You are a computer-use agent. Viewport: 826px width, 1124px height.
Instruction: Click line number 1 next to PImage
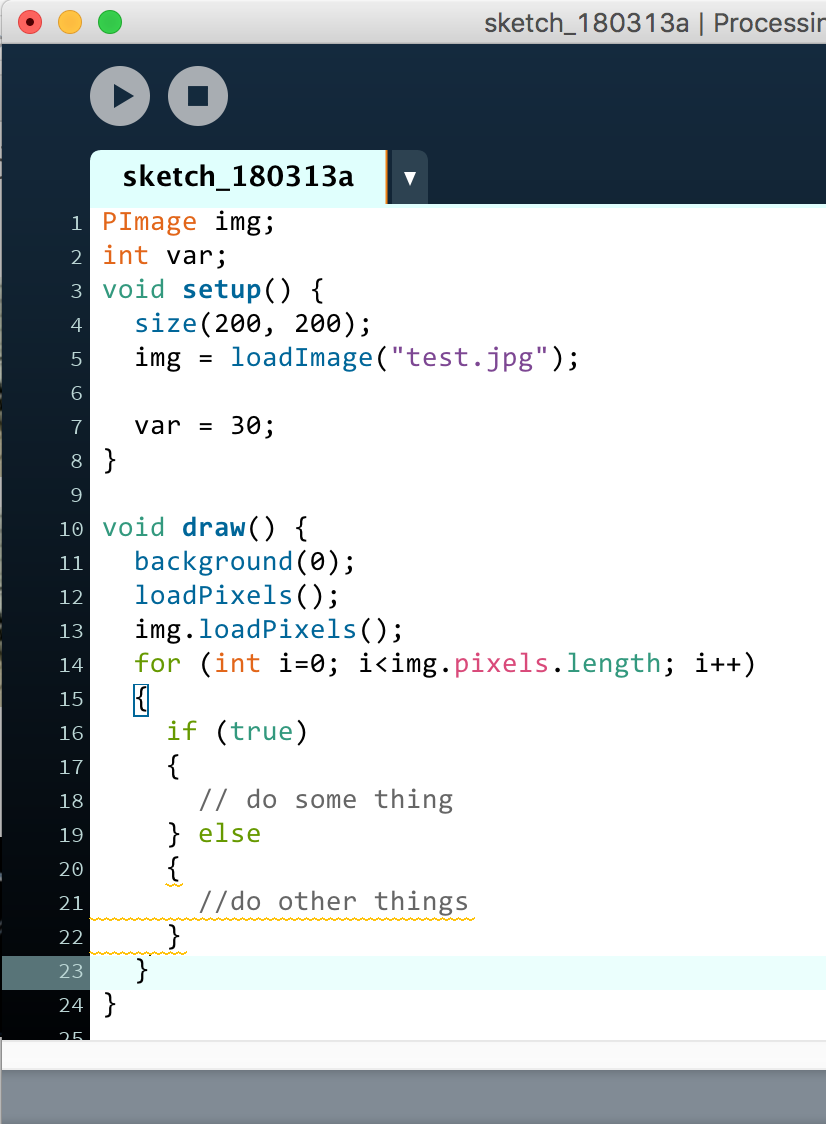(77, 223)
